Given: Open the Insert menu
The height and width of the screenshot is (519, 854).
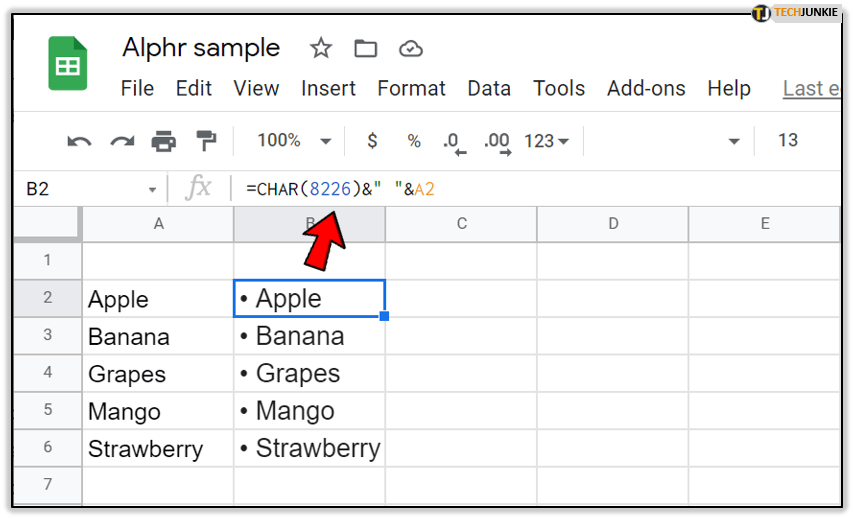Looking at the screenshot, I should tap(328, 88).
